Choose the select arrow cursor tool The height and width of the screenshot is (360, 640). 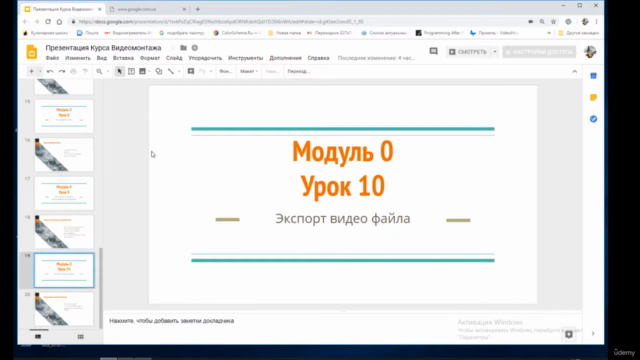tap(120, 71)
